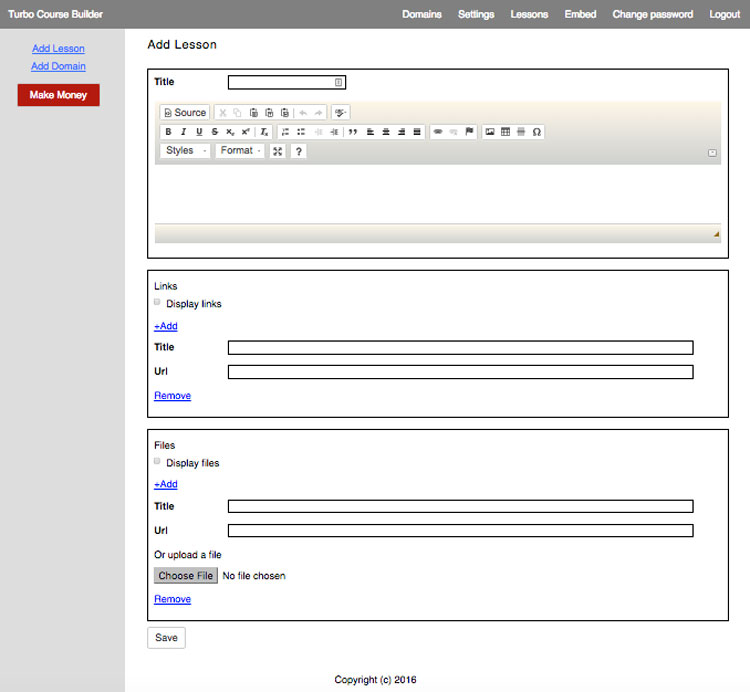Maximize the editor window
The height and width of the screenshot is (692, 750).
click(x=278, y=151)
